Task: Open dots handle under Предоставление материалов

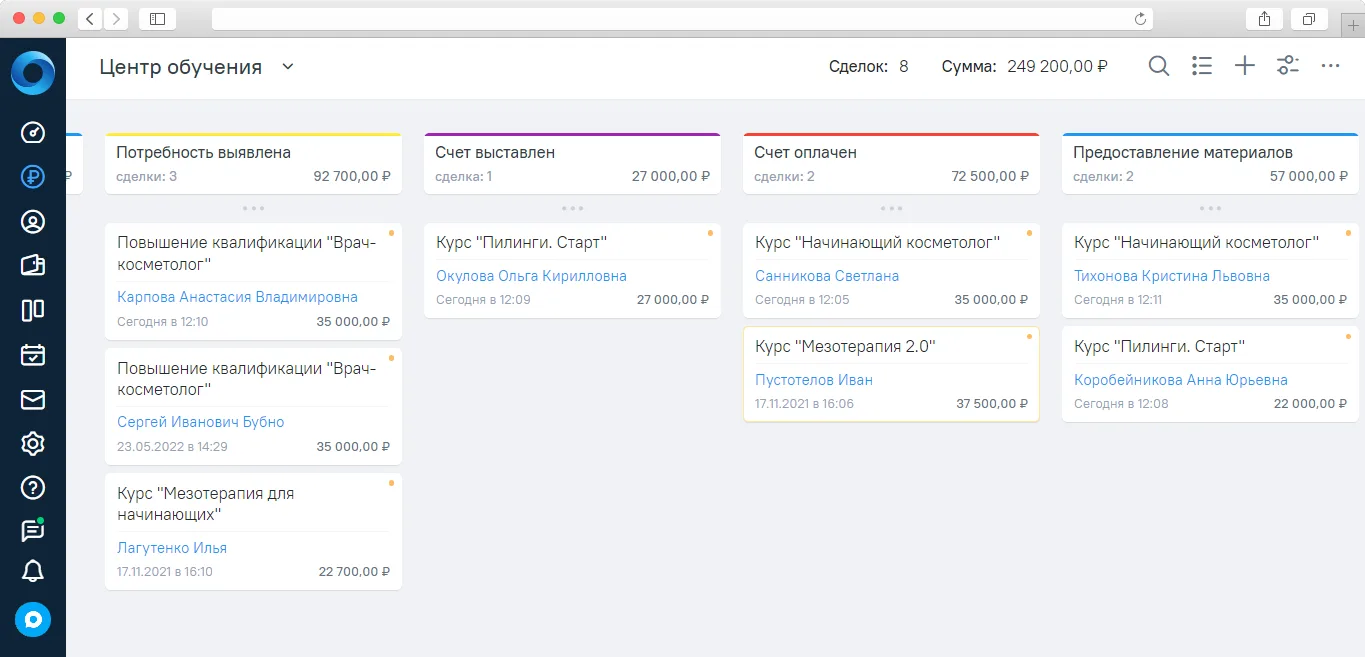Action: click(x=1210, y=208)
